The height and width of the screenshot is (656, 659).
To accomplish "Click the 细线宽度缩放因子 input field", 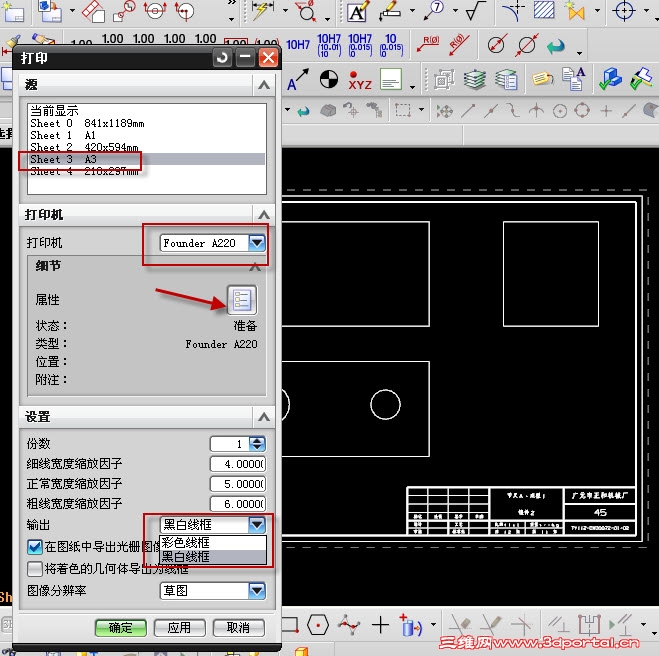I will (238, 464).
